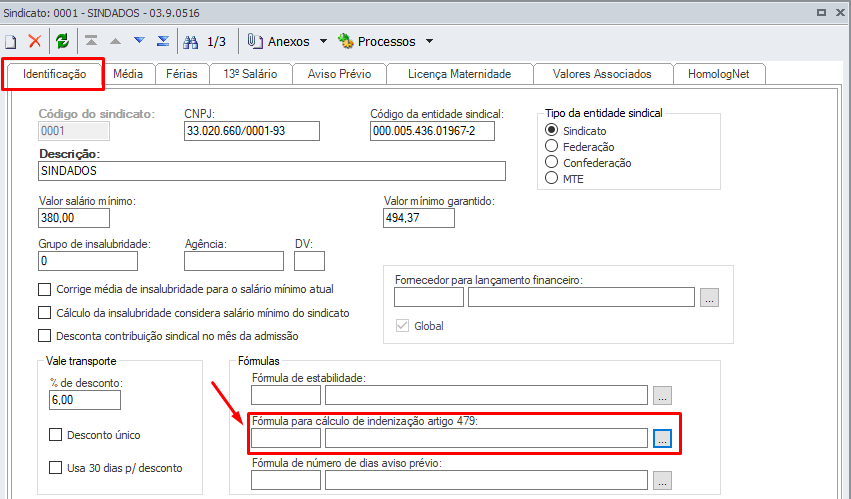This screenshot has width=851, height=499.
Task: Delete record using the red X icon
Action: tap(35, 41)
